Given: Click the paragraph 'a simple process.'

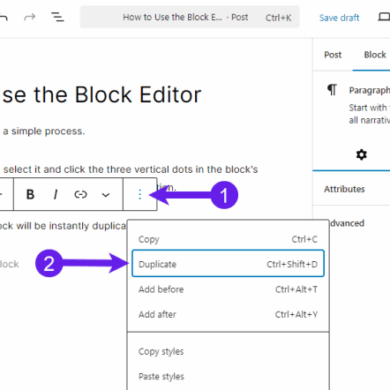Looking at the screenshot, I should [x=44, y=131].
